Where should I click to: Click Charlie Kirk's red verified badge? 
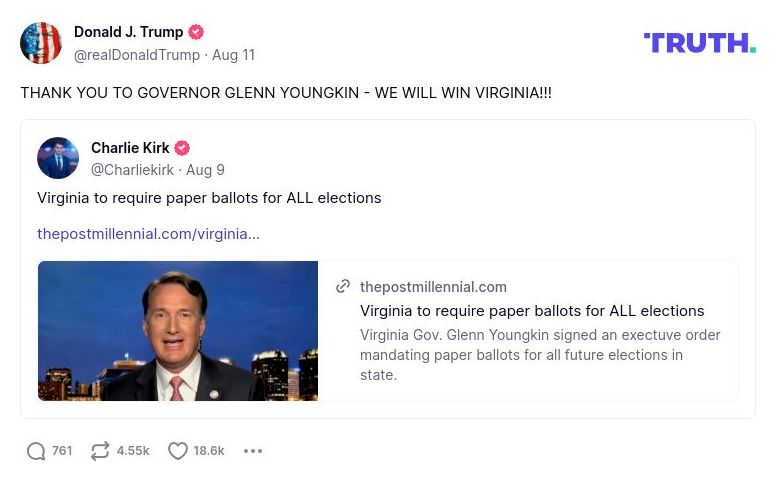182,148
